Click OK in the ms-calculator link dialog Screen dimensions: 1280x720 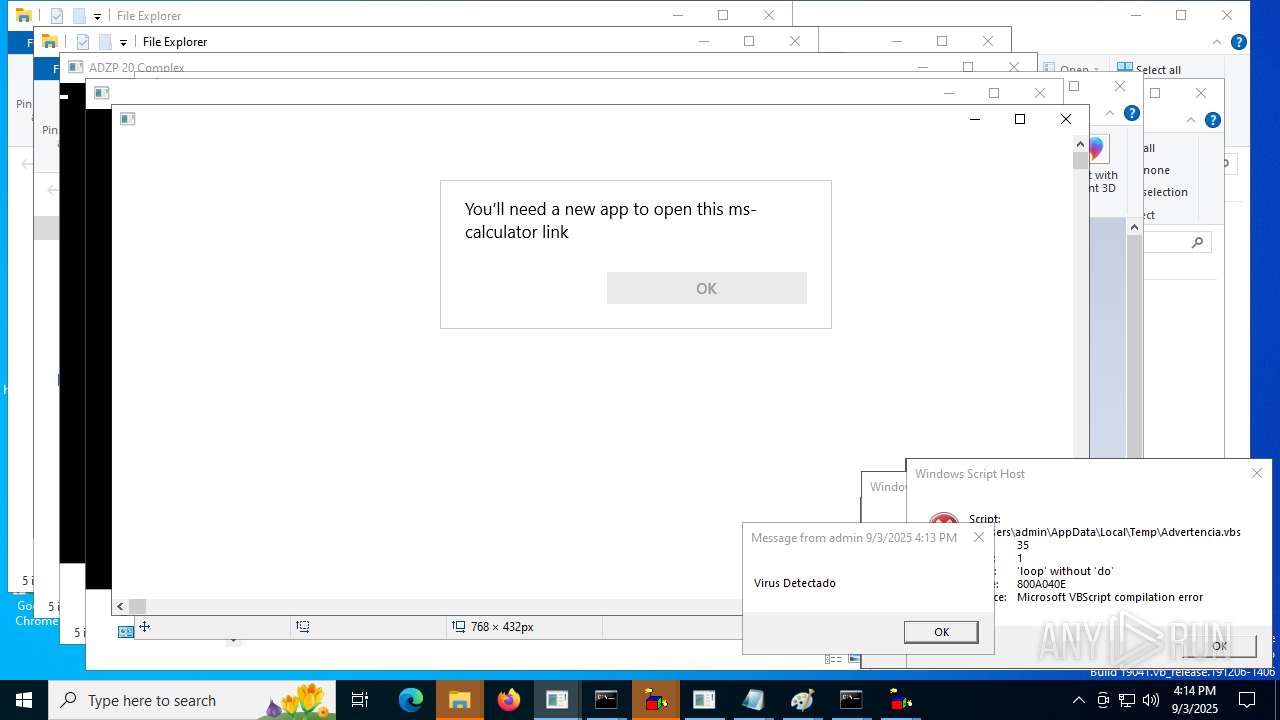(x=706, y=288)
